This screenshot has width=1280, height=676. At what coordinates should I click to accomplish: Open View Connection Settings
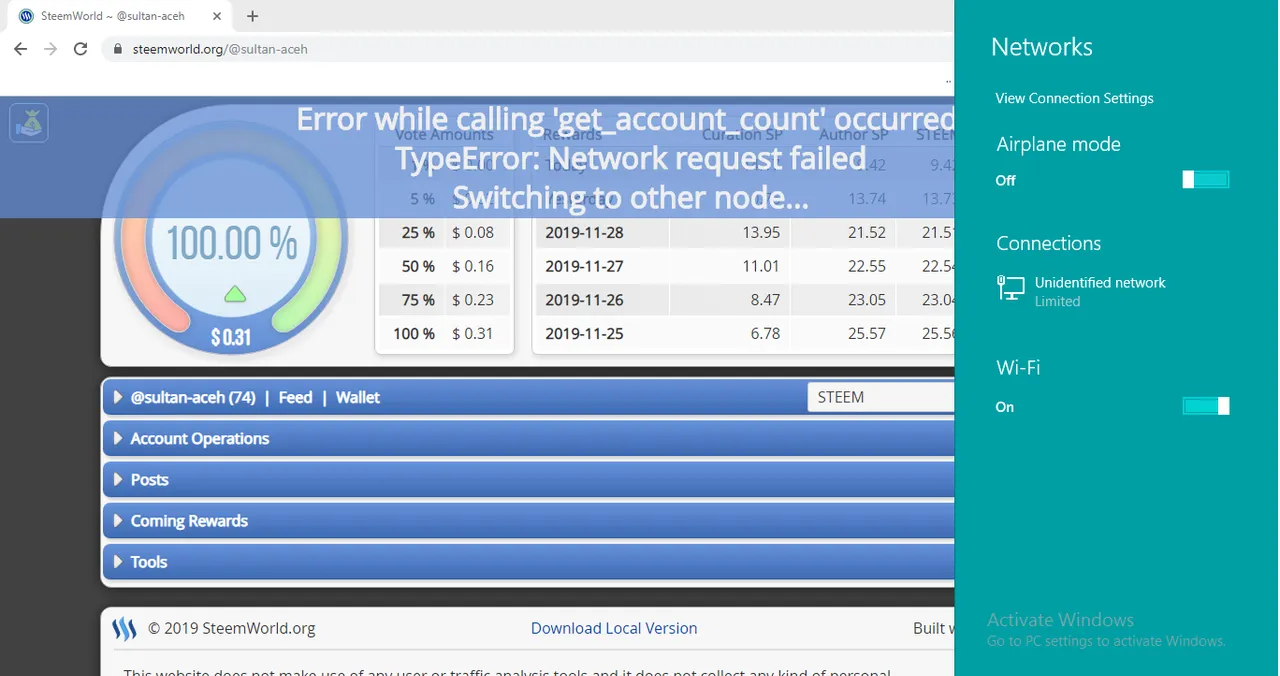[x=1074, y=98]
